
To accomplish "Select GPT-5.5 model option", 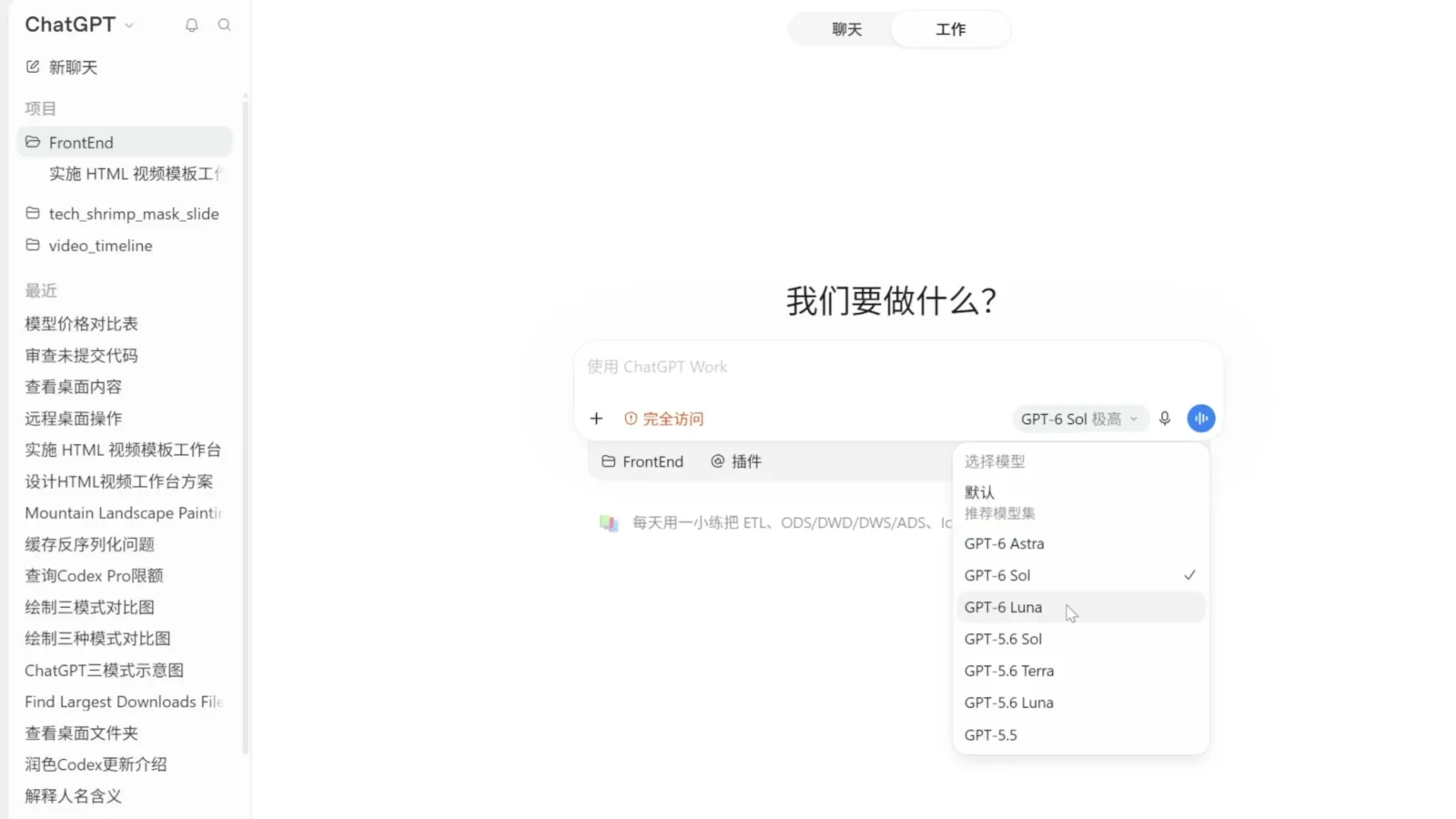I will [1081, 734].
